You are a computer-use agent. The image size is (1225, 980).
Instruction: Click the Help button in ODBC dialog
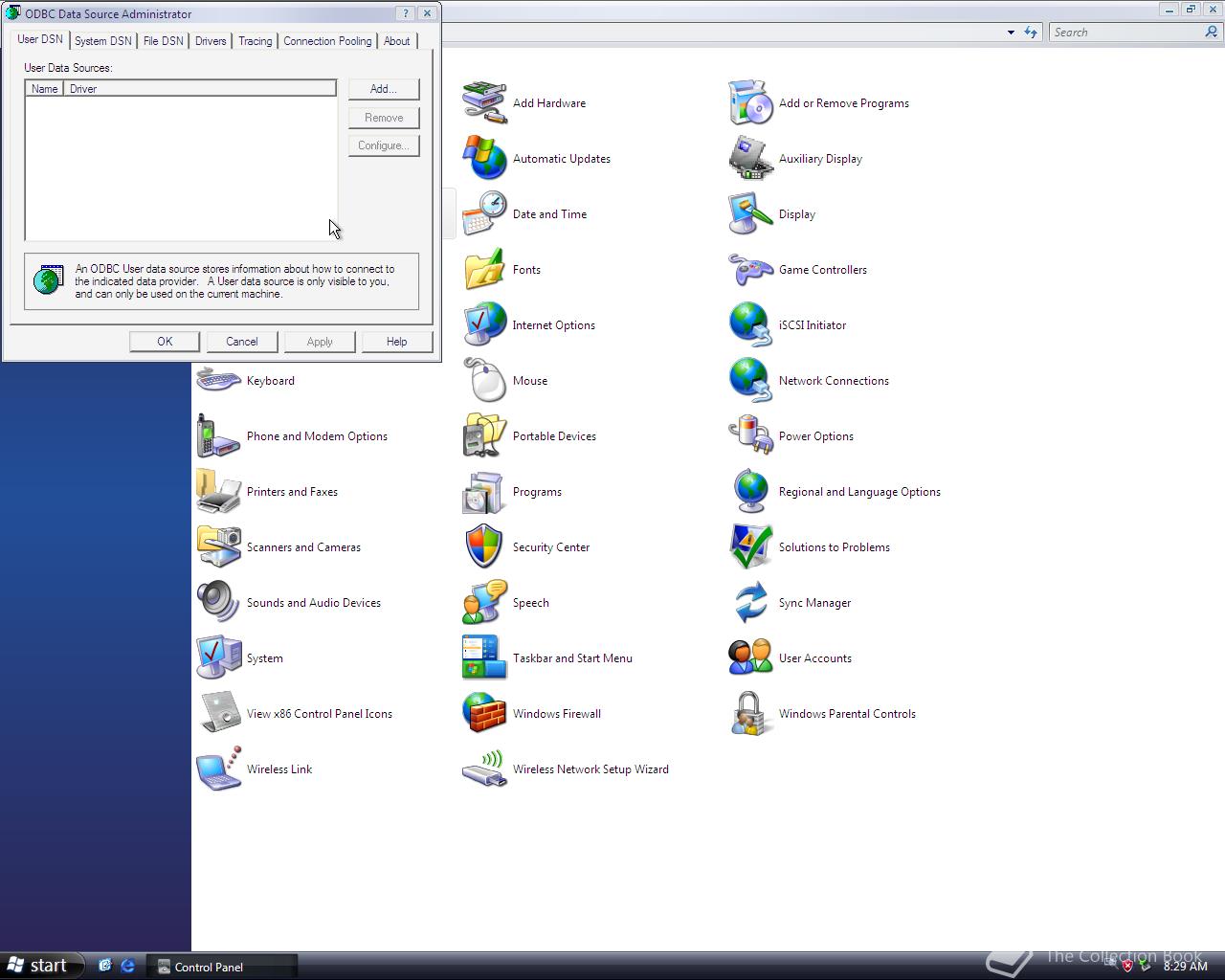pos(396,342)
